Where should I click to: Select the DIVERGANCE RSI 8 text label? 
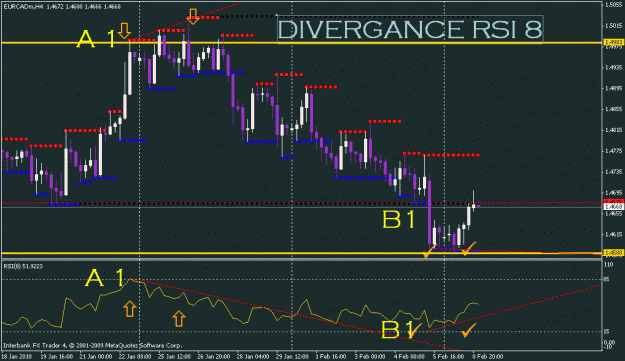click(410, 29)
